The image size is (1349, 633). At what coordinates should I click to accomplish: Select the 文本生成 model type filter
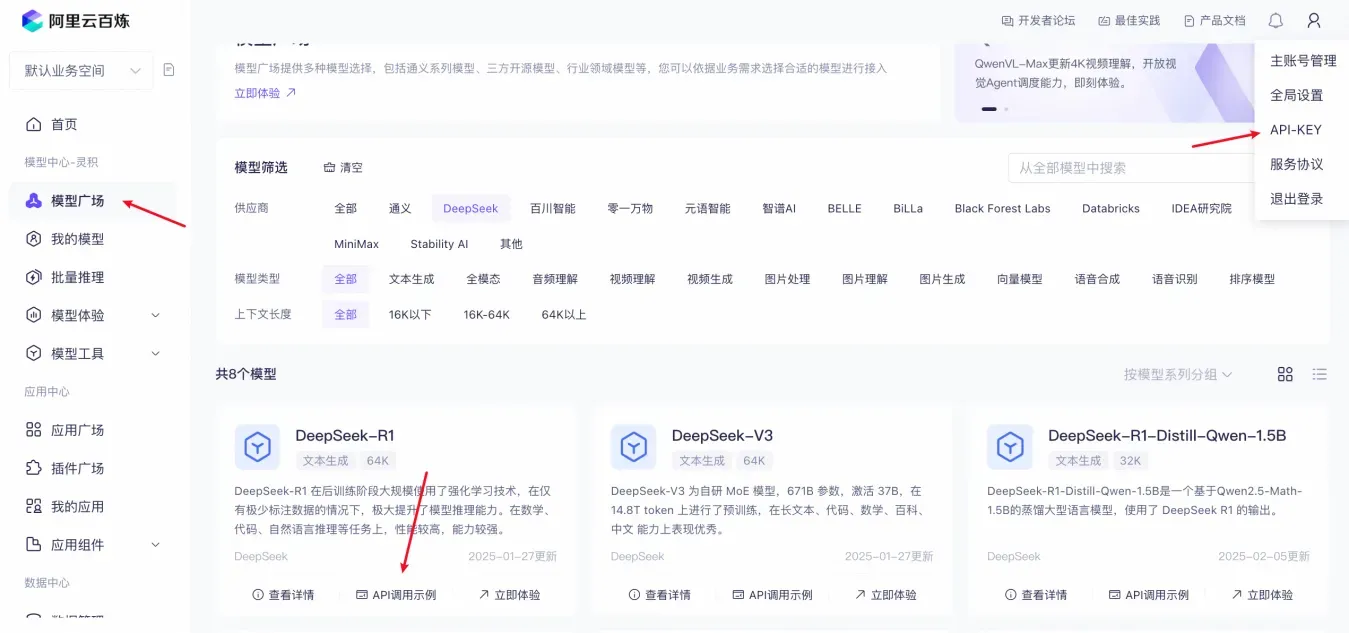point(412,279)
